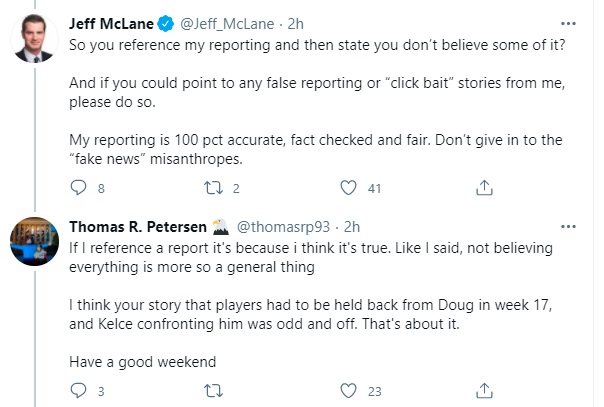604x407 pixels.
Task: Open more options on Jeff McLane's tweet
Action: pos(569,22)
